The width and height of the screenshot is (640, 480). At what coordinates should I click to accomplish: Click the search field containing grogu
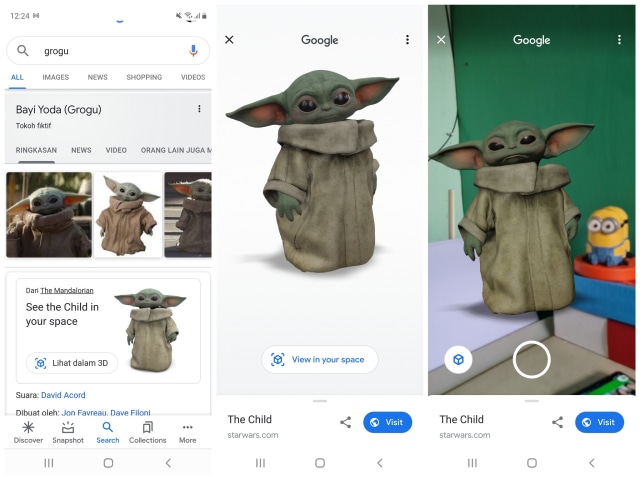(x=108, y=51)
